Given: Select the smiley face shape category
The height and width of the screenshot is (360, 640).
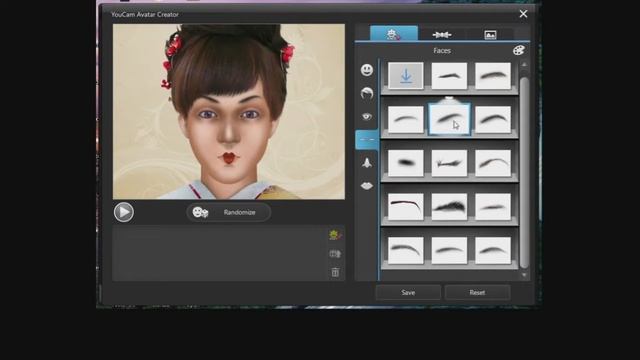Looking at the screenshot, I should [367, 70].
